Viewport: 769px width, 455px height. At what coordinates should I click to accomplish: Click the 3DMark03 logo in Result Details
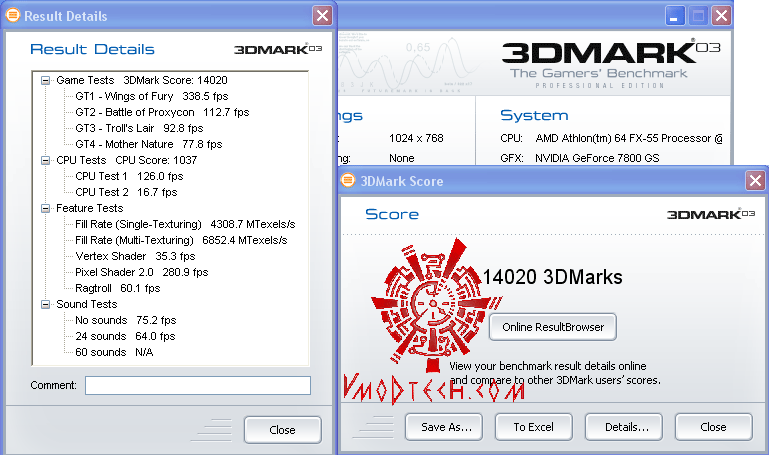[278, 49]
